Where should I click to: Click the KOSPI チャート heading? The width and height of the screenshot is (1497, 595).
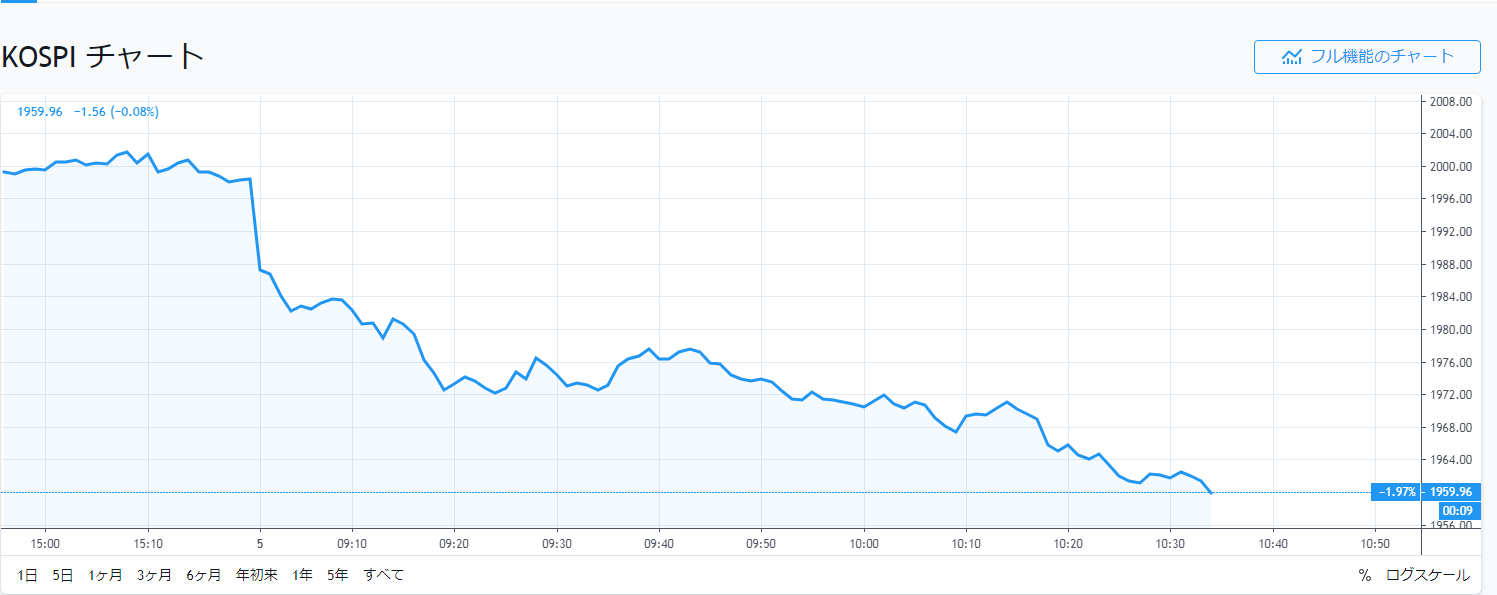coord(103,56)
